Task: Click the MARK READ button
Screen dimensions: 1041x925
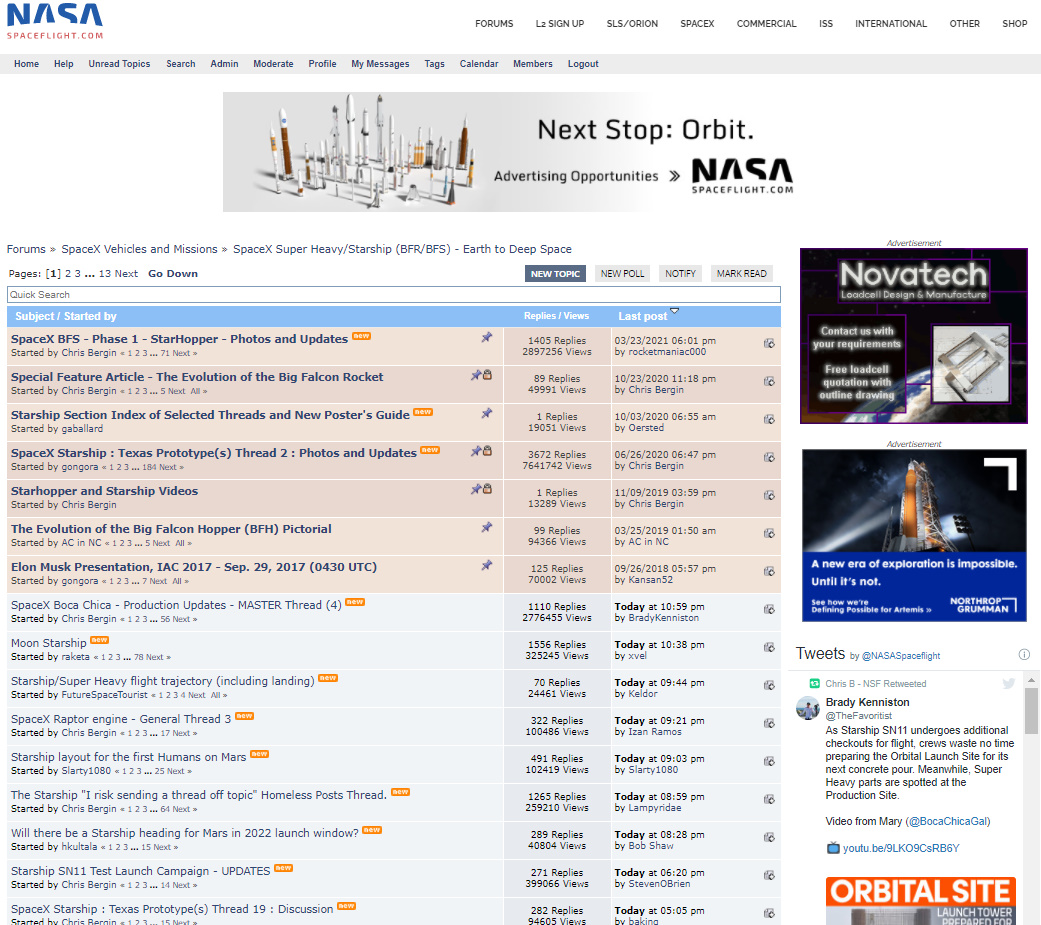Action: pos(742,274)
